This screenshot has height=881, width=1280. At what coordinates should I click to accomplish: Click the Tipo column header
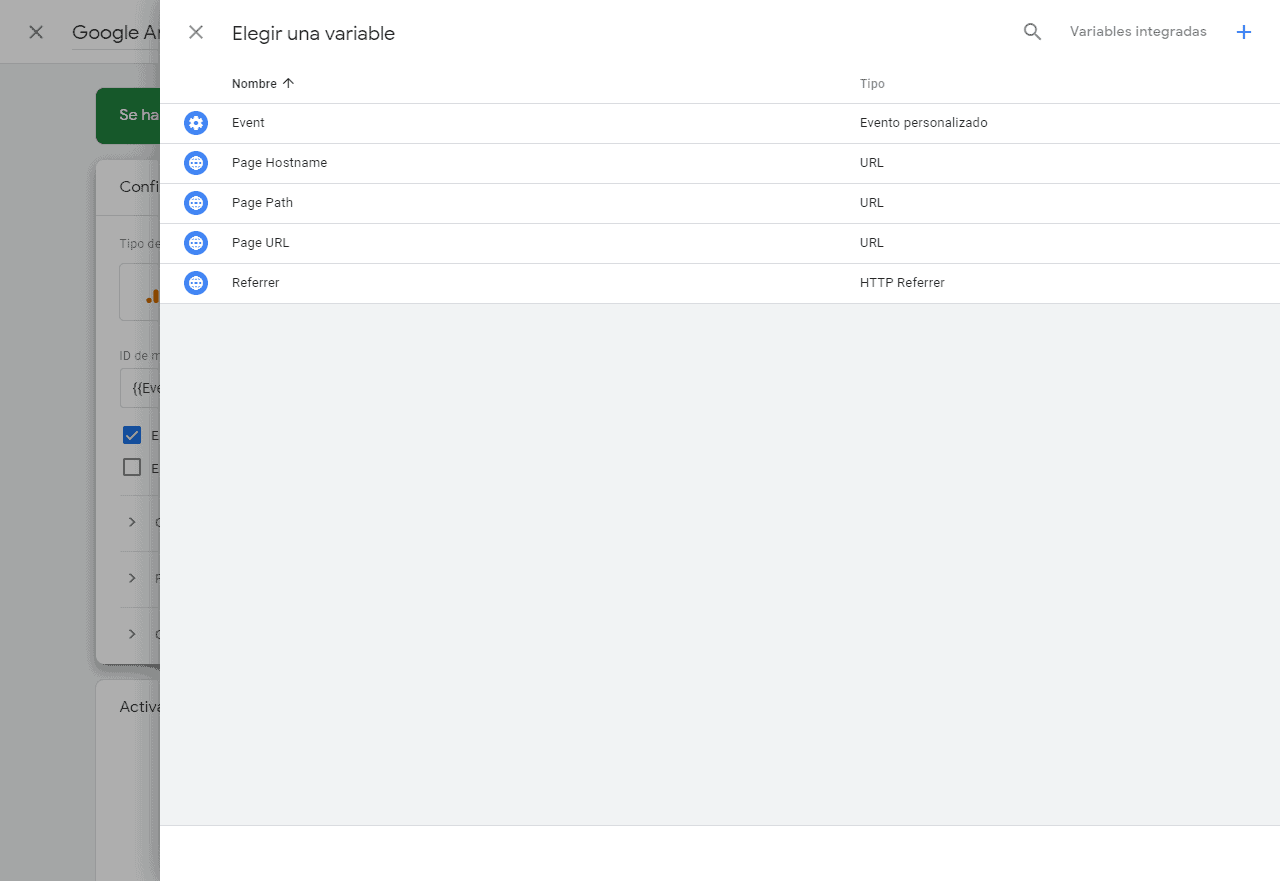click(872, 84)
